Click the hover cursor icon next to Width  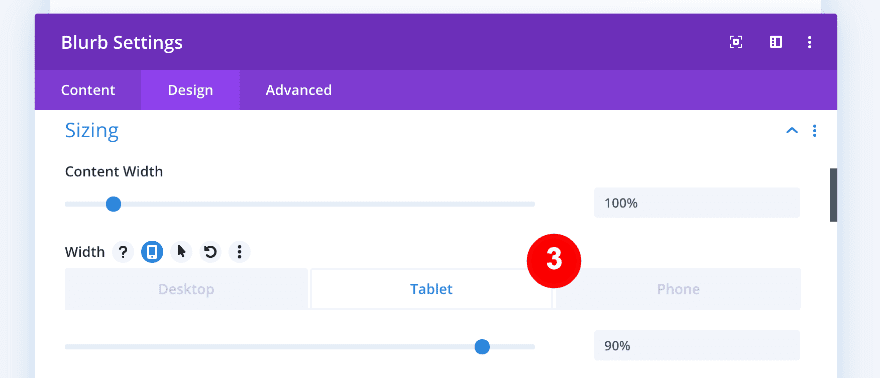[x=181, y=252]
